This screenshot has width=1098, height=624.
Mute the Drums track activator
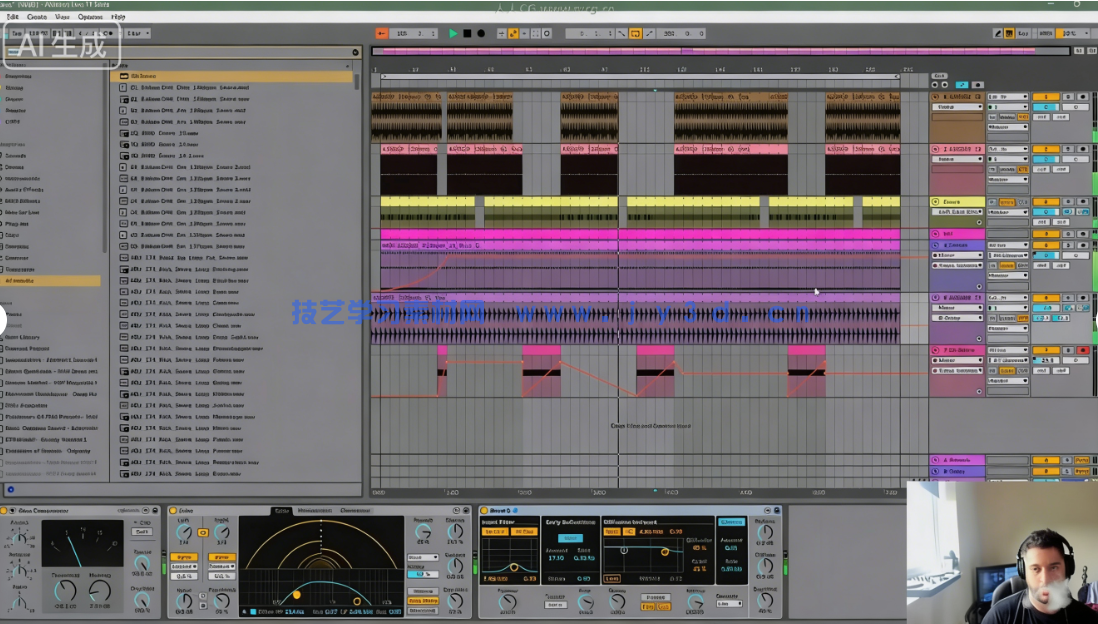pos(1045,202)
